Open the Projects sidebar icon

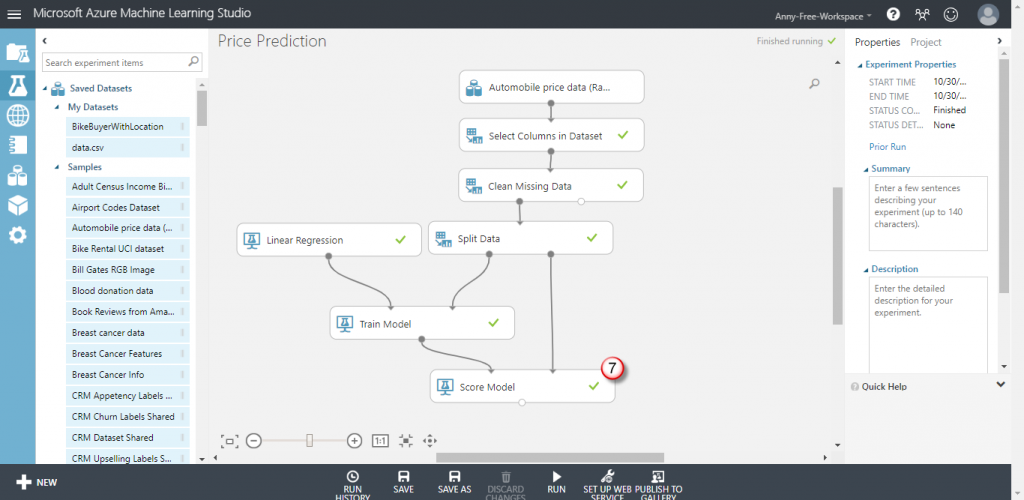(18, 52)
